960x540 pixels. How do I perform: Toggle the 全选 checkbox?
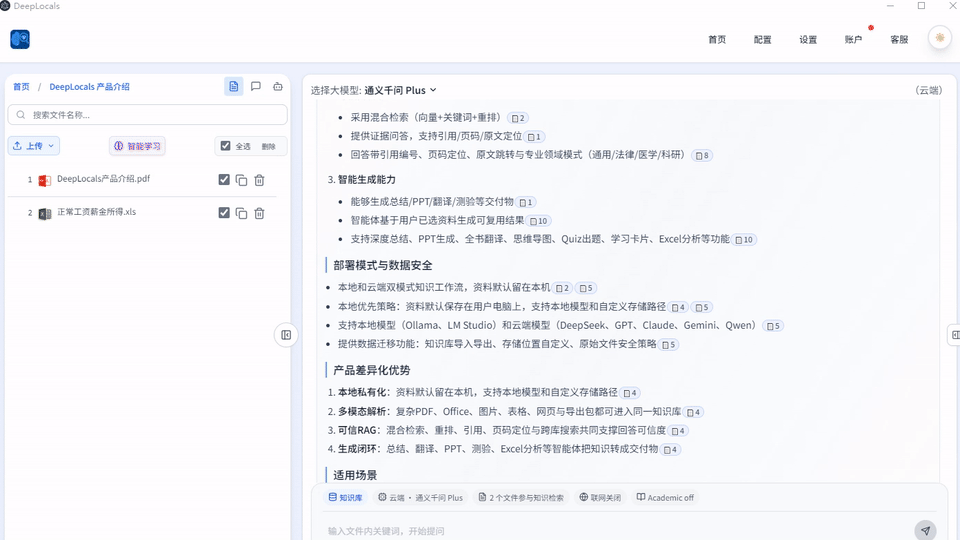pyautogui.click(x=225, y=146)
